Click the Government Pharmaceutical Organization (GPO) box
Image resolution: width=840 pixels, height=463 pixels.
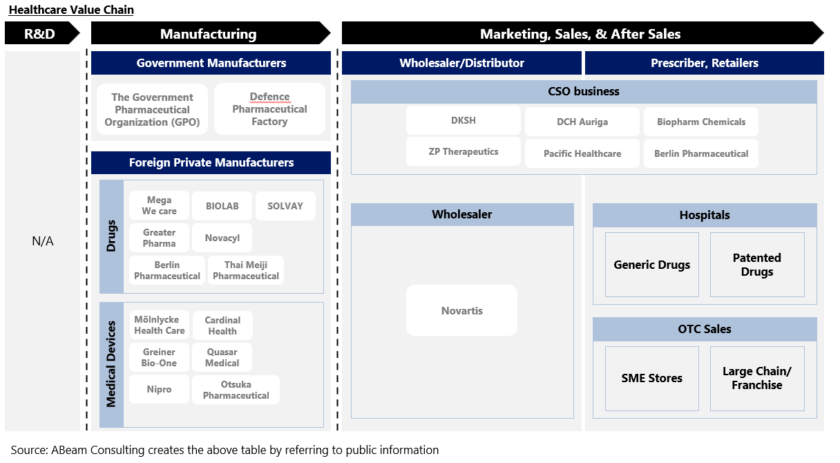tap(152, 110)
